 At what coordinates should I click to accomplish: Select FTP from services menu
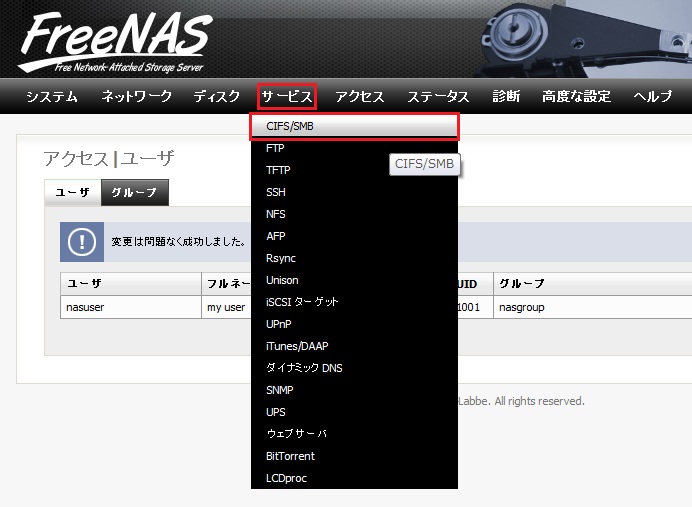point(354,148)
